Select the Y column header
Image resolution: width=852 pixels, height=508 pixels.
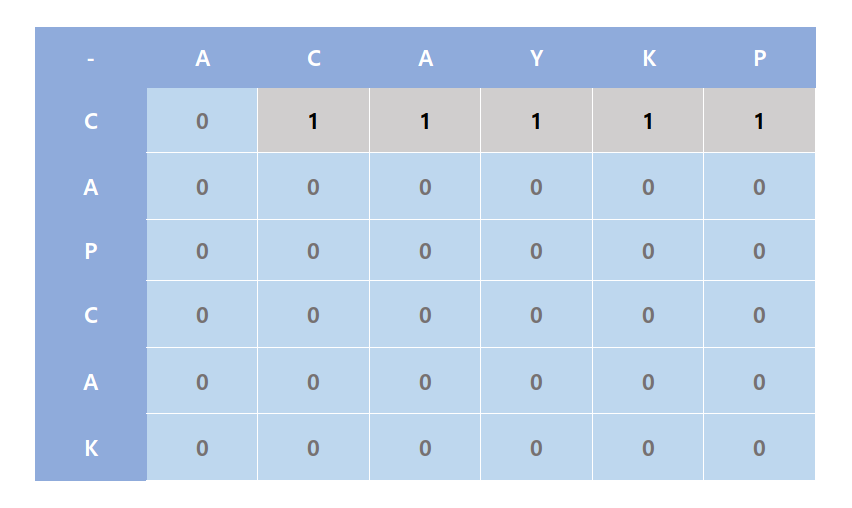536,58
